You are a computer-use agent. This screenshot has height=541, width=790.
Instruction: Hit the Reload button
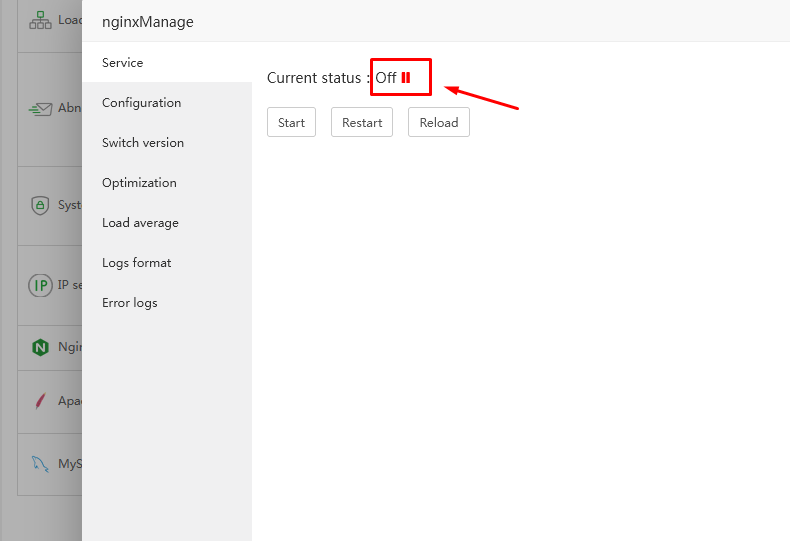439,123
